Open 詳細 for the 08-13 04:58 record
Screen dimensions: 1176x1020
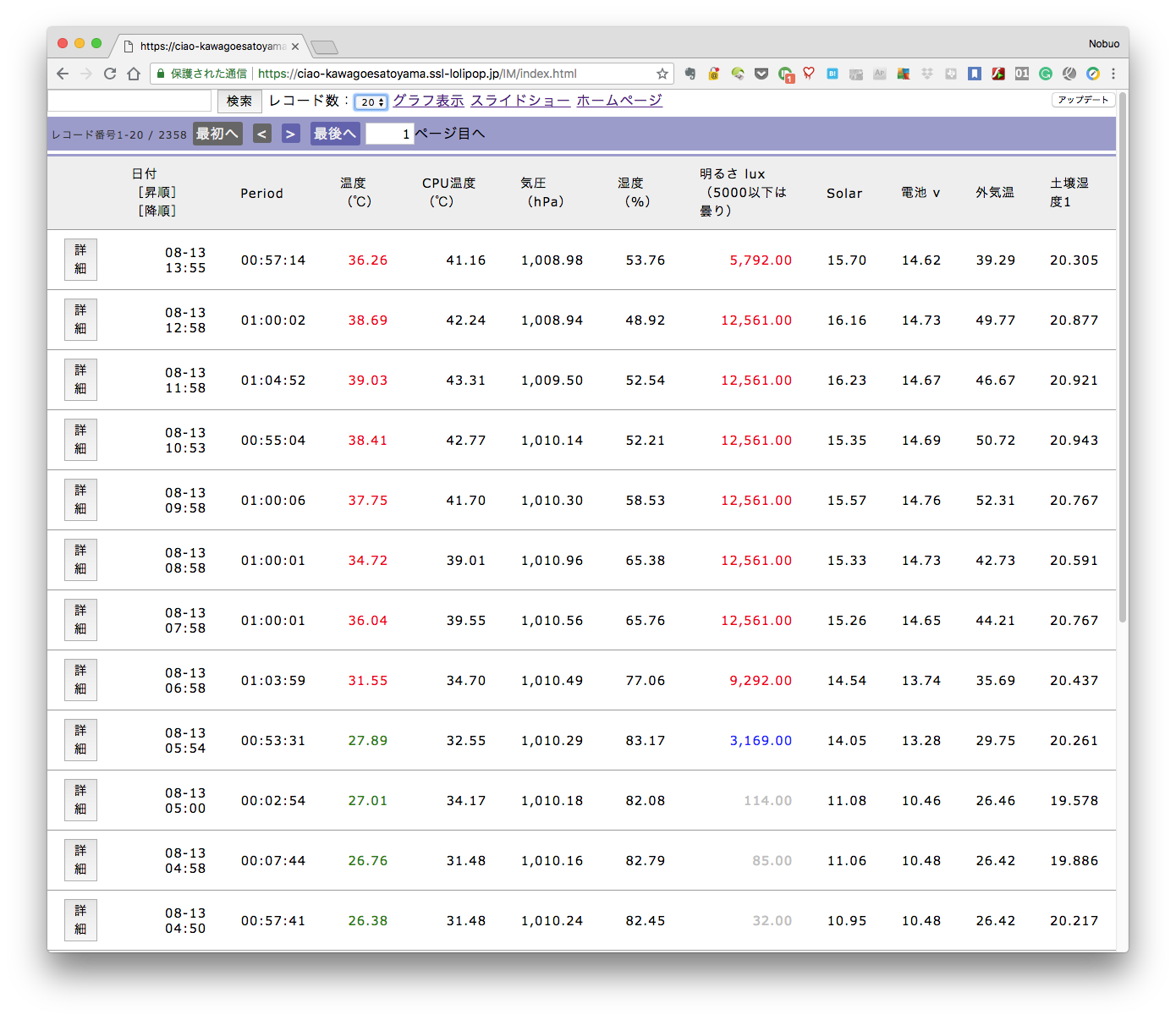coord(80,860)
